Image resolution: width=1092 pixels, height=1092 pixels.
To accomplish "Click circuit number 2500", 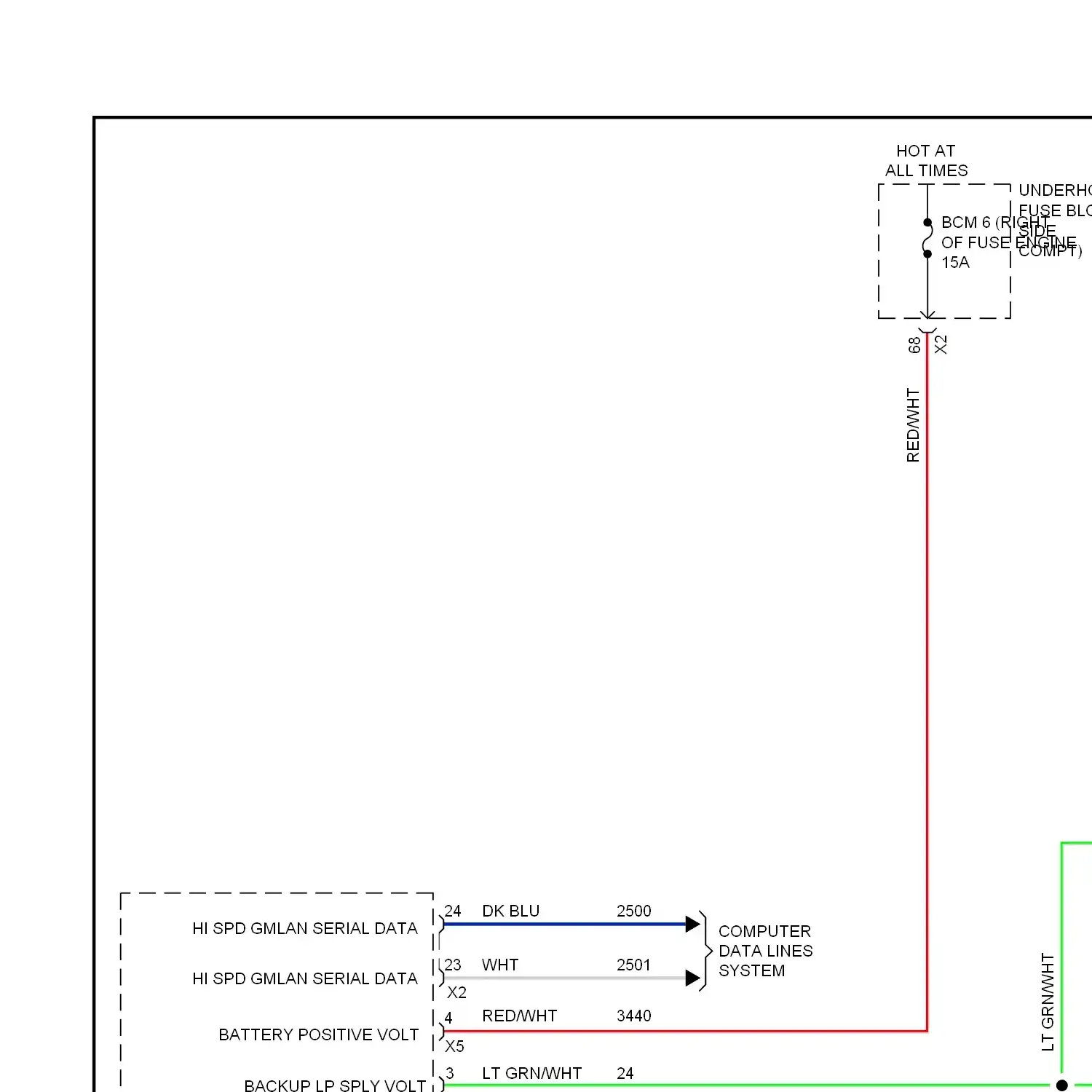I will coord(633,911).
